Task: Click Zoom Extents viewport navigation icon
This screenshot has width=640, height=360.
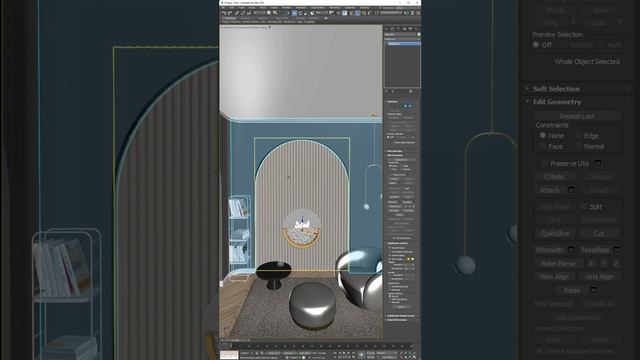Action: pyautogui.click(x=411, y=353)
